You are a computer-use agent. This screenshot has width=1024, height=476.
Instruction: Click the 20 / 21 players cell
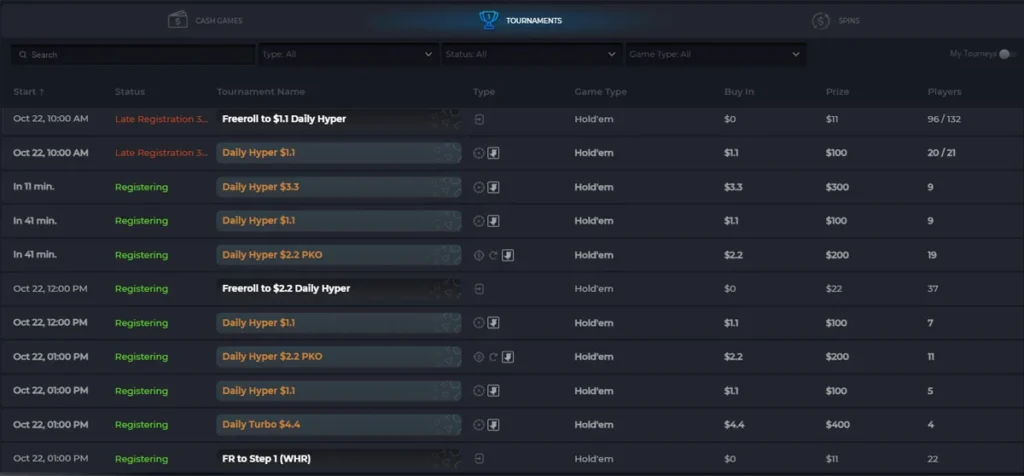pos(940,153)
